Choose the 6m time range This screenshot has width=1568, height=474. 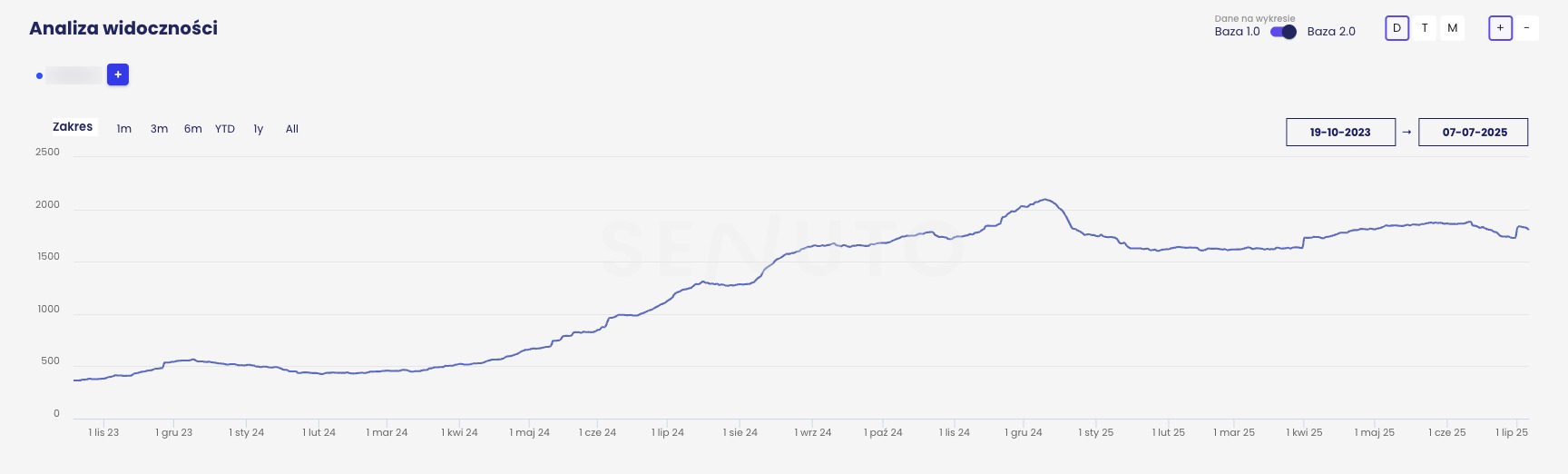[192, 129]
